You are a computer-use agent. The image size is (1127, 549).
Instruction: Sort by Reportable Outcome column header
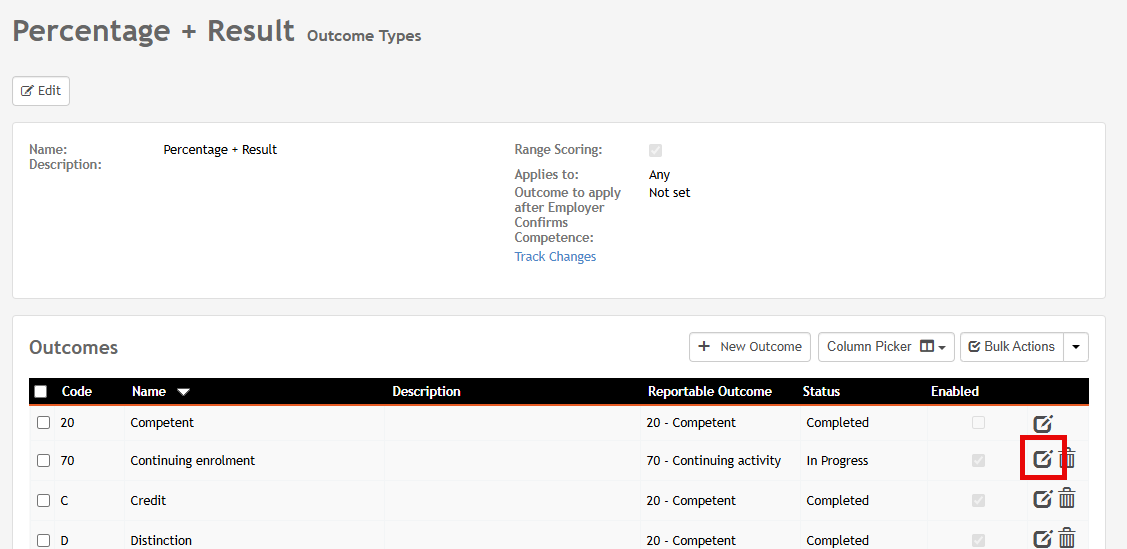tap(709, 392)
